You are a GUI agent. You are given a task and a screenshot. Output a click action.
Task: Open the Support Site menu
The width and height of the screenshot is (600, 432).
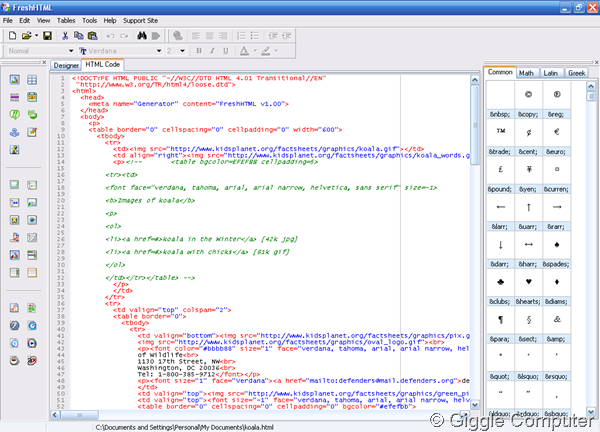140,21
